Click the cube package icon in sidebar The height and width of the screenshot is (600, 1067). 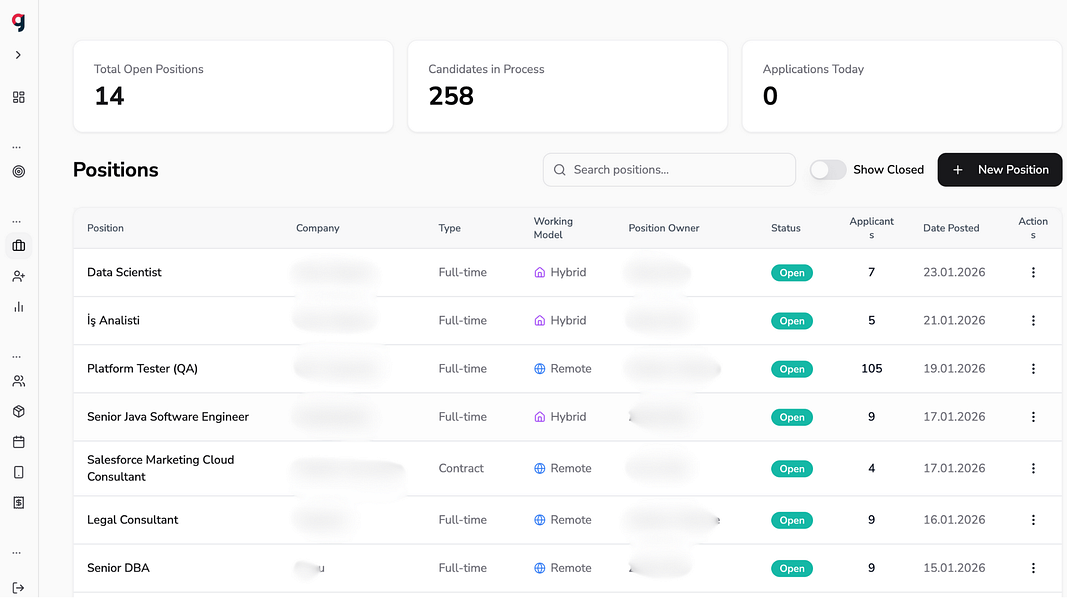point(18,411)
